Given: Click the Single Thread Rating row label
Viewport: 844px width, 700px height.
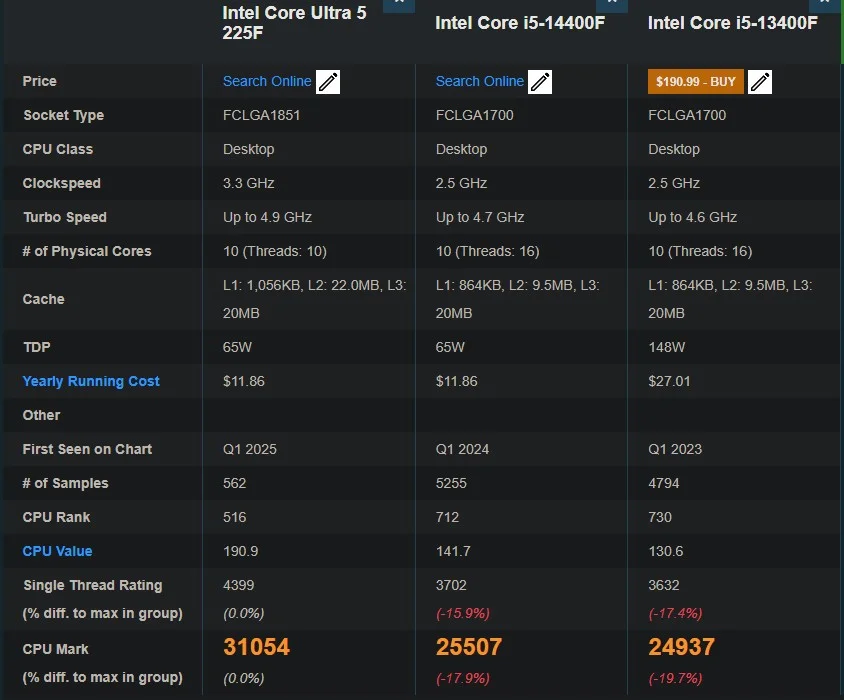Looking at the screenshot, I should tap(93, 585).
